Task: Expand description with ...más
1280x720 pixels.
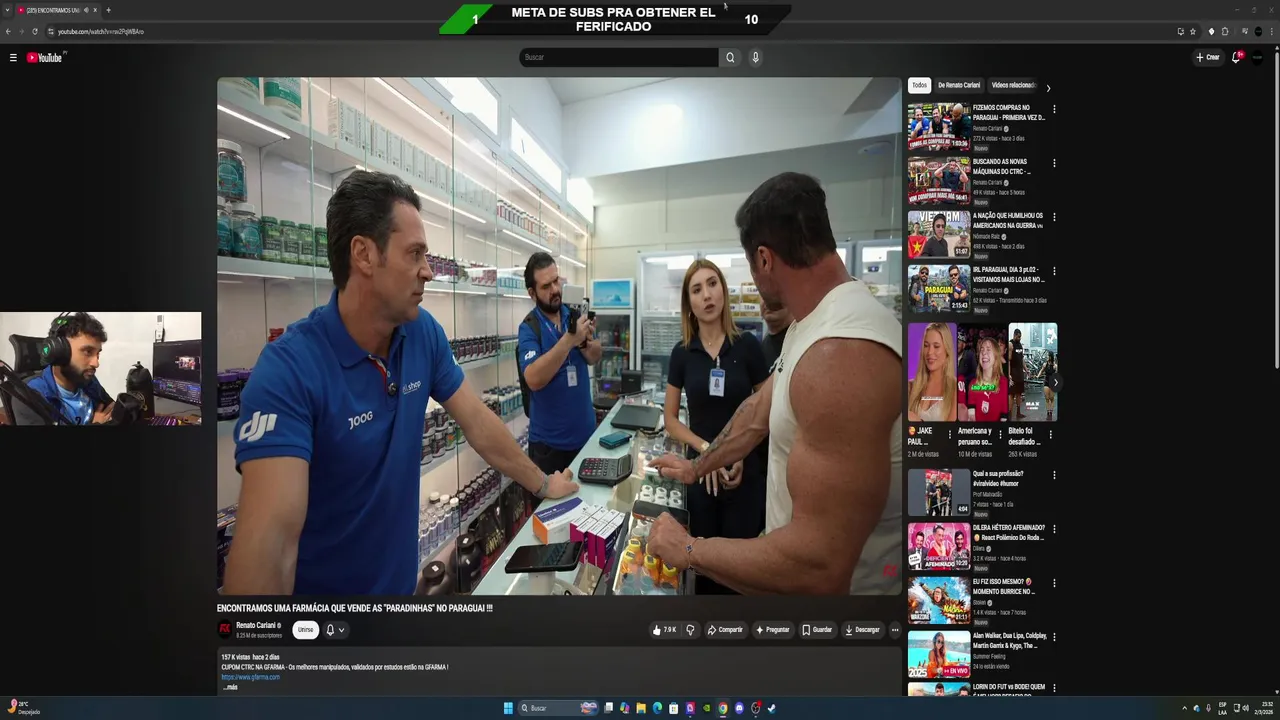Action: pos(230,687)
